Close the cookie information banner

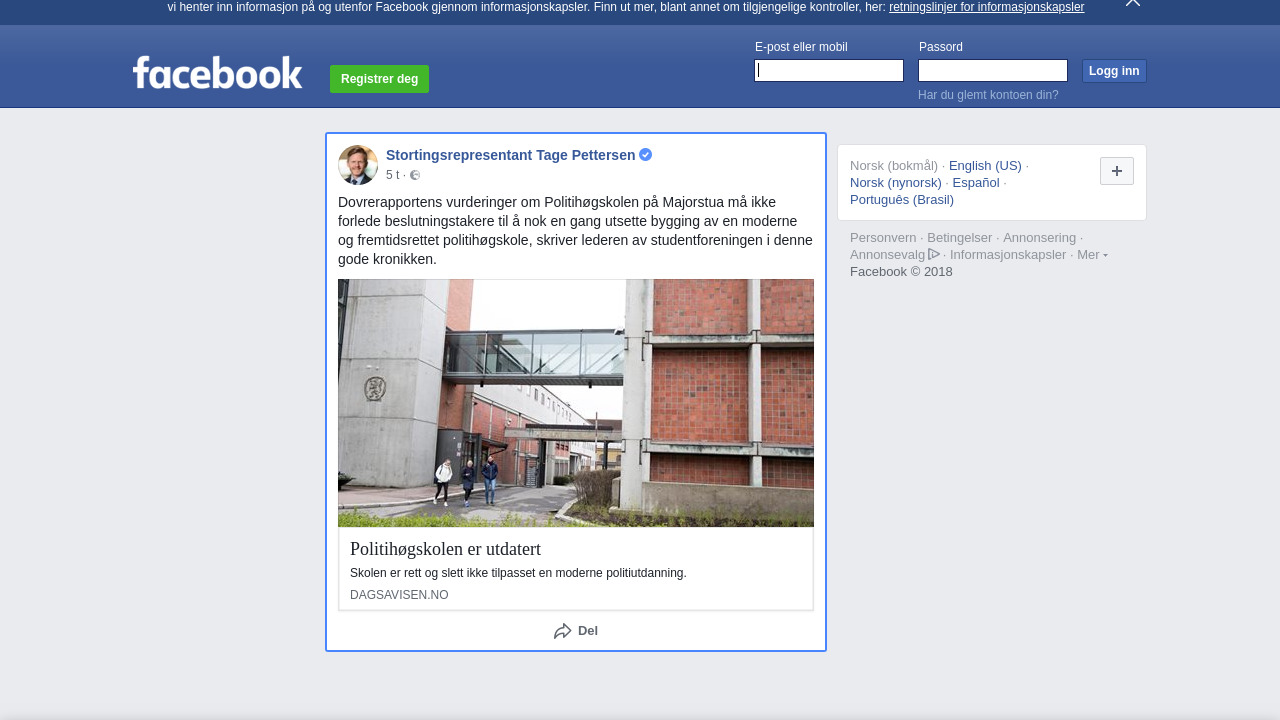click(x=1133, y=3)
